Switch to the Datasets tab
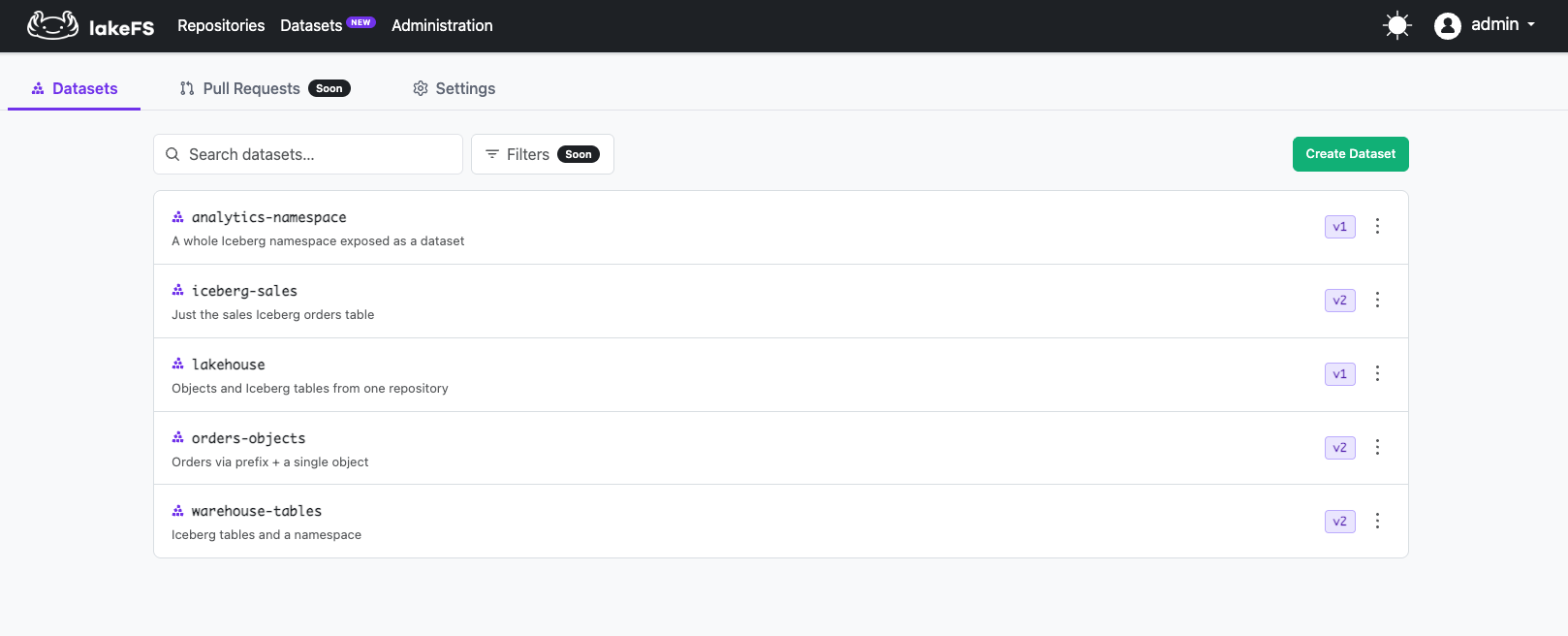 [75, 88]
